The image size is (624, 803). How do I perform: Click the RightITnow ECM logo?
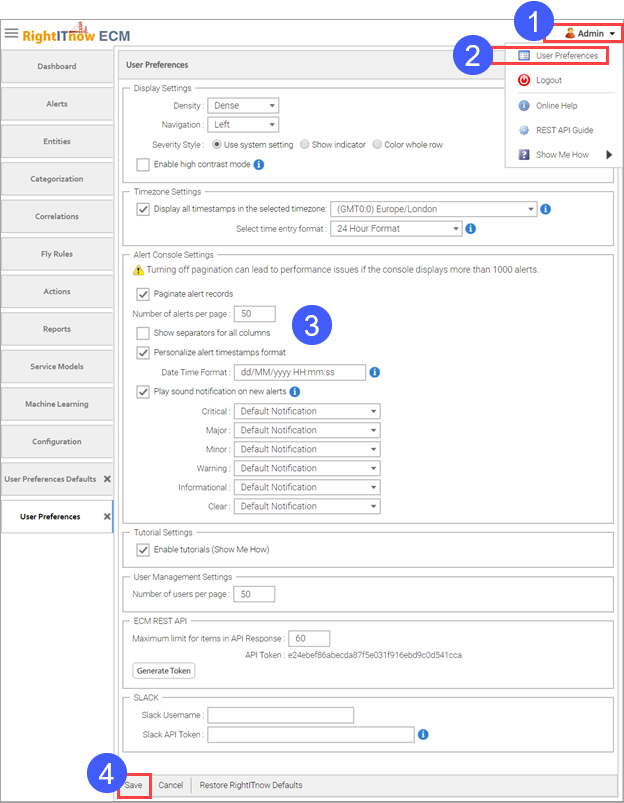[x=76, y=34]
